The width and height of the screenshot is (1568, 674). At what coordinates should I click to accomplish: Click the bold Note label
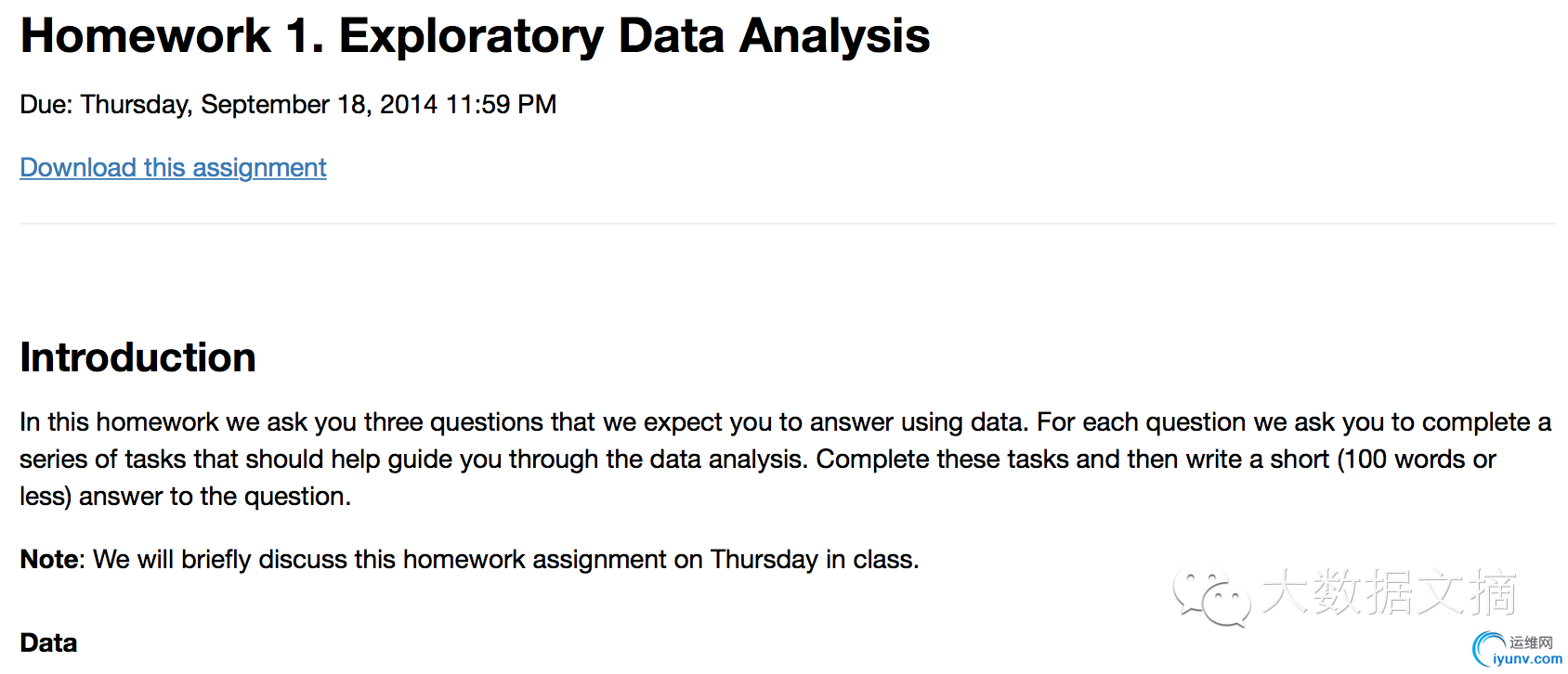tap(51, 559)
